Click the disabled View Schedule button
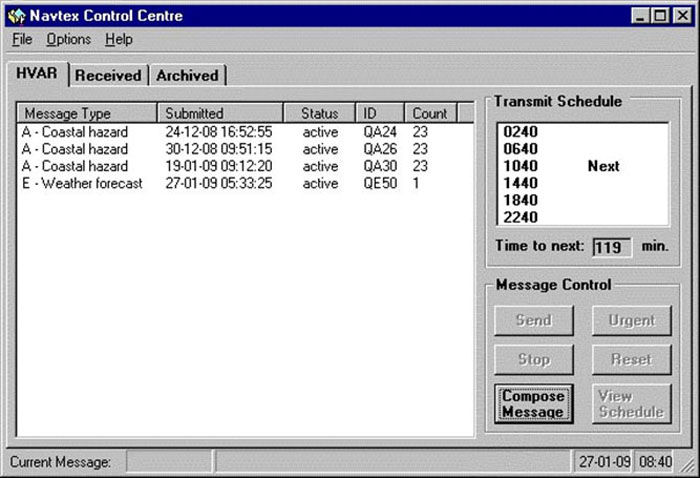700x478 pixels. [x=631, y=403]
